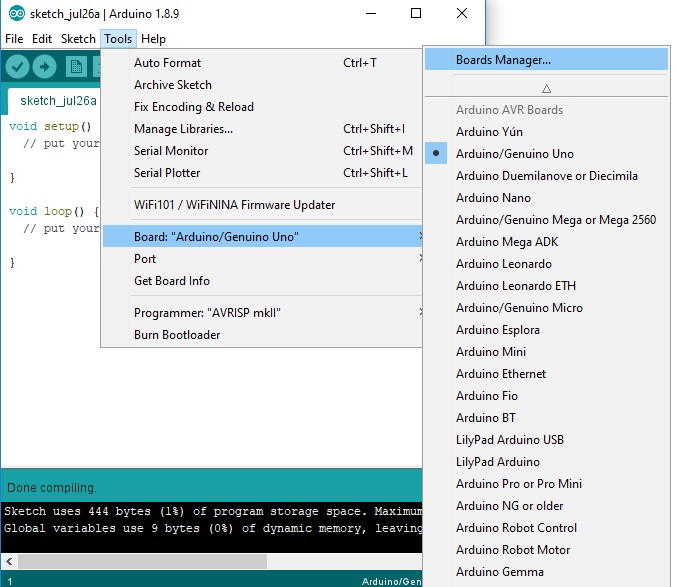Click the "void setup()" code line

click(x=50, y=126)
